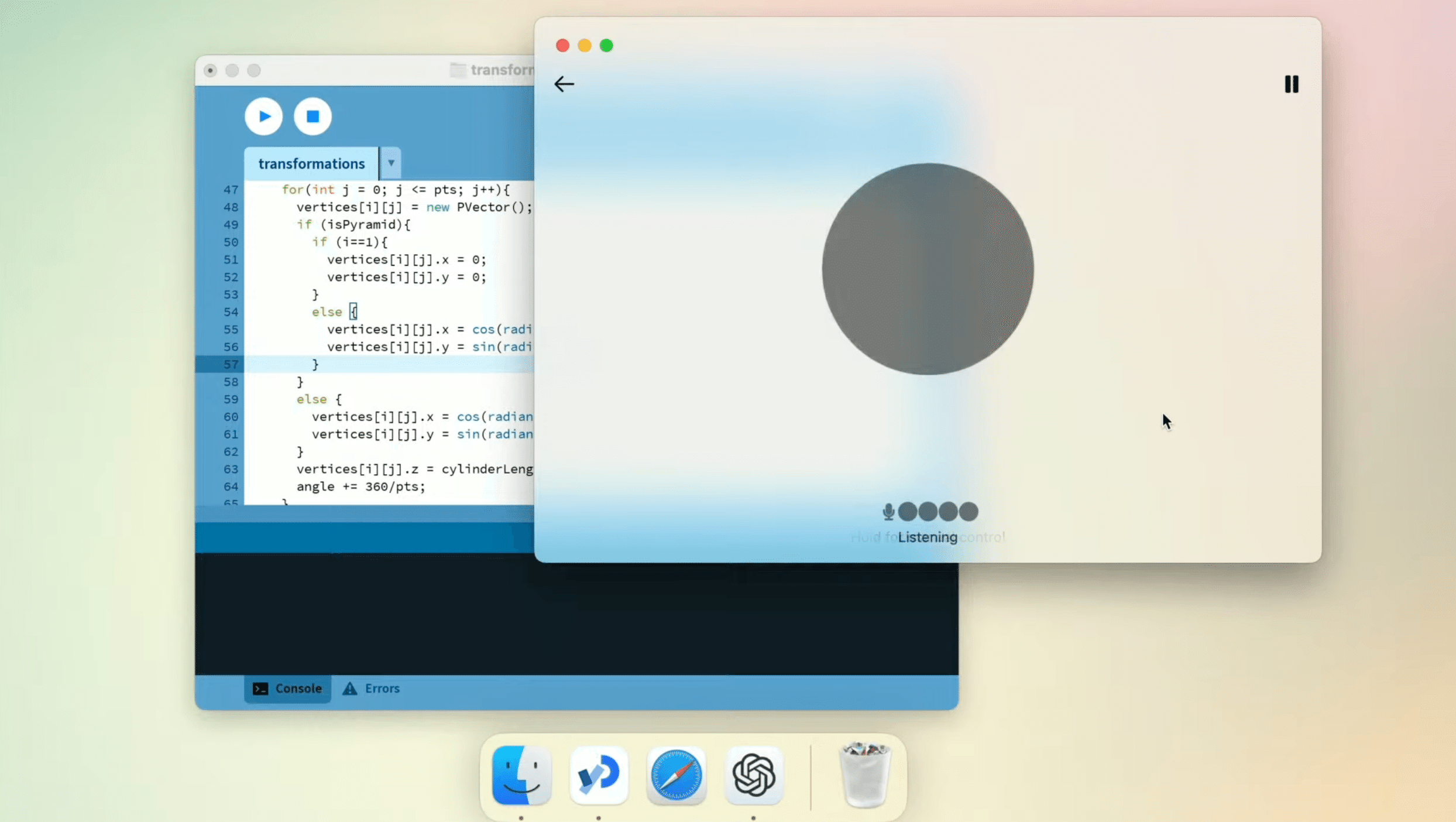Open the tab dropdown arrow beside transformations
This screenshot has width=1456, height=822.
[x=391, y=163]
